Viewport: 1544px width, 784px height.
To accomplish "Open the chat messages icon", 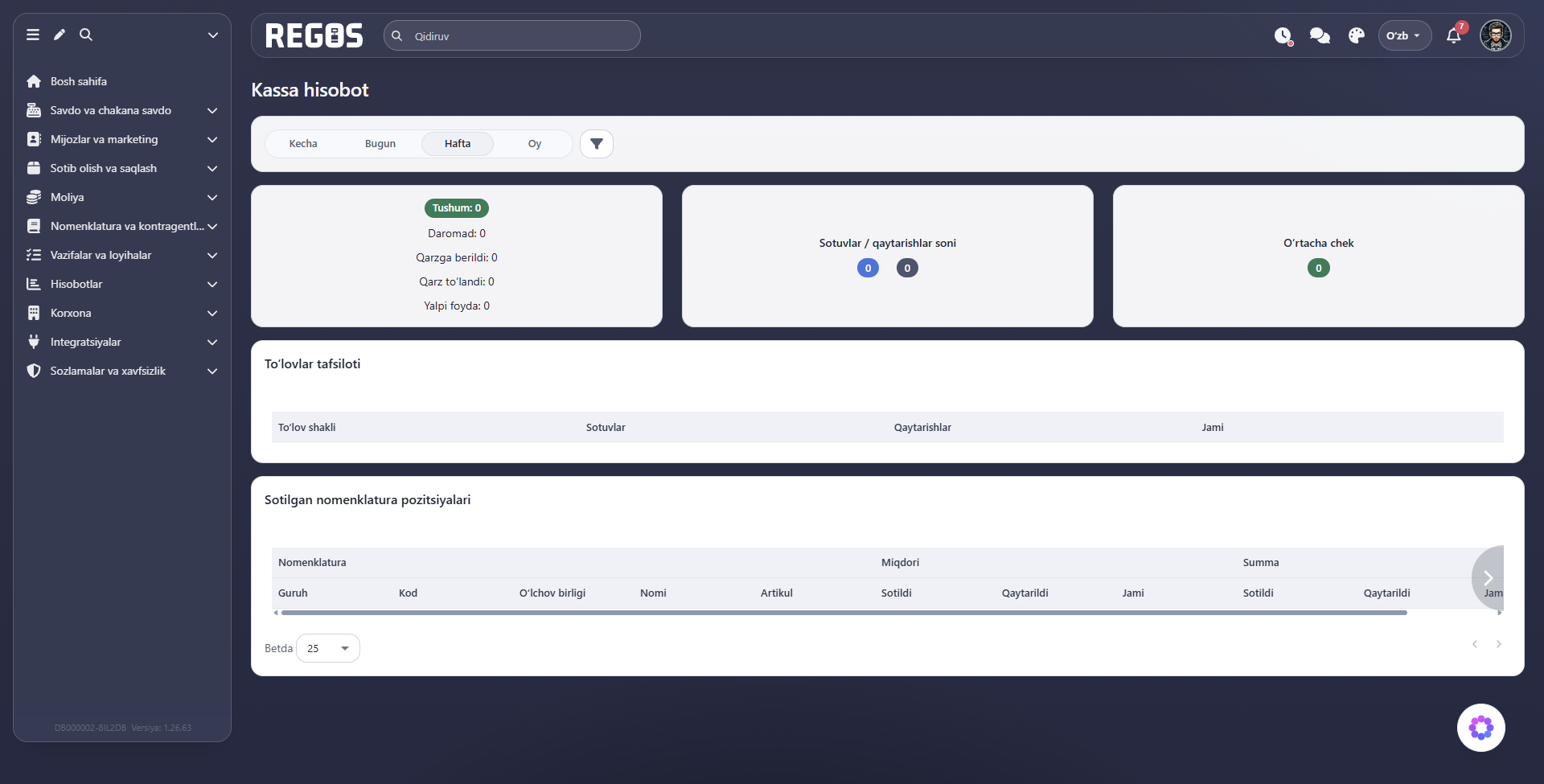I will click(1320, 35).
